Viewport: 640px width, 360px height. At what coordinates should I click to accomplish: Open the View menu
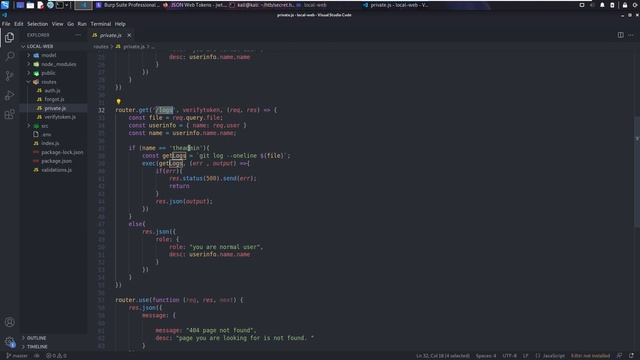click(x=58, y=24)
